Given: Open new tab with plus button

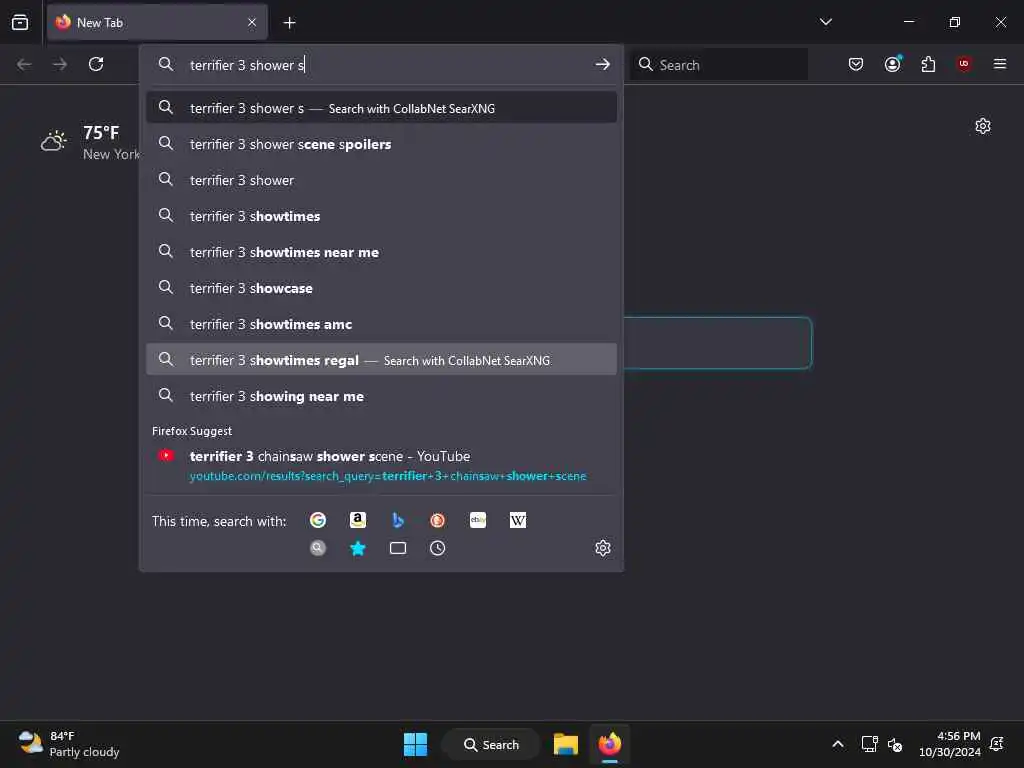Looking at the screenshot, I should point(289,23).
